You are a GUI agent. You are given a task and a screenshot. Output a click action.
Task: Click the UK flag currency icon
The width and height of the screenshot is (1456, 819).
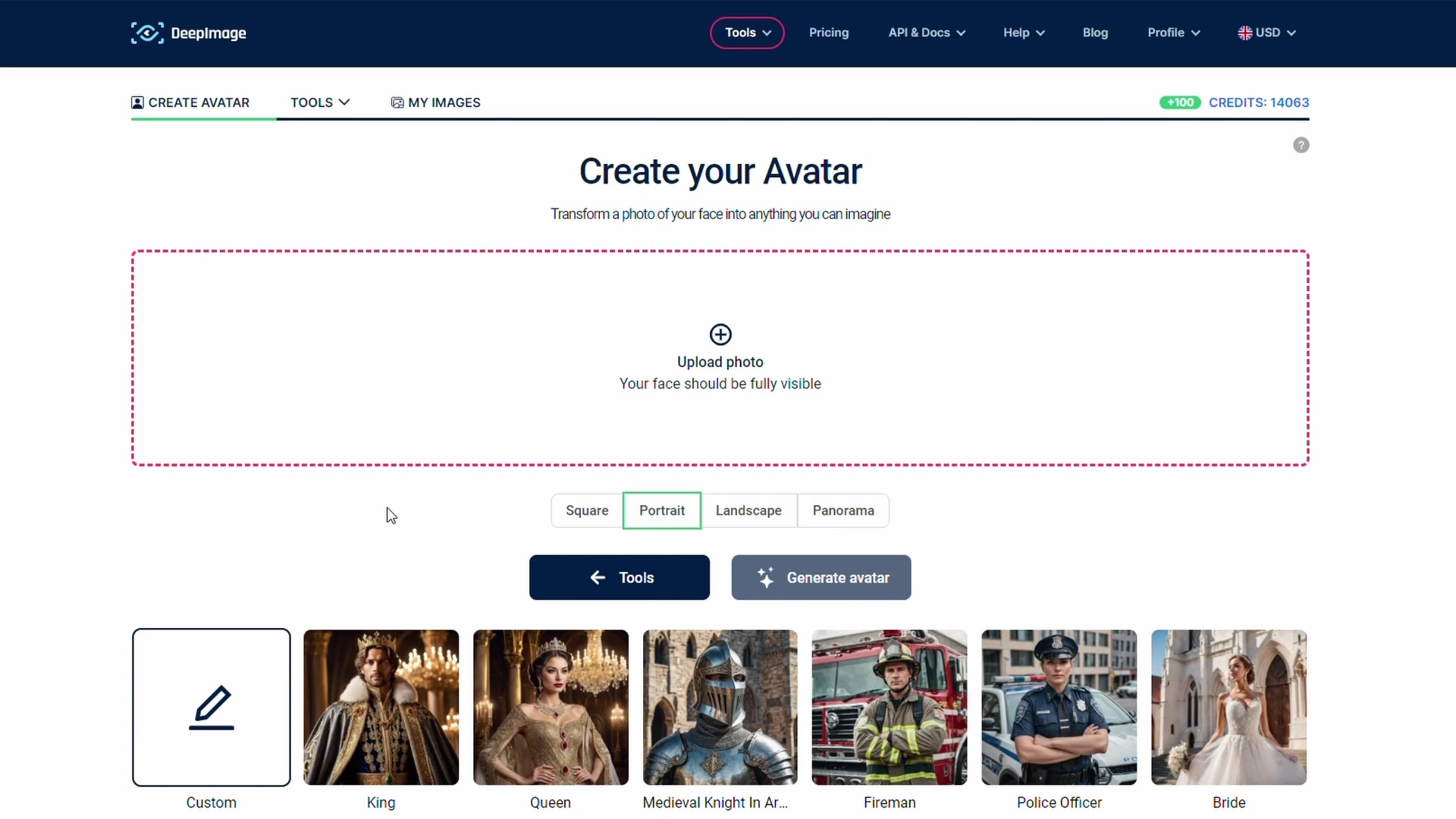click(1244, 33)
